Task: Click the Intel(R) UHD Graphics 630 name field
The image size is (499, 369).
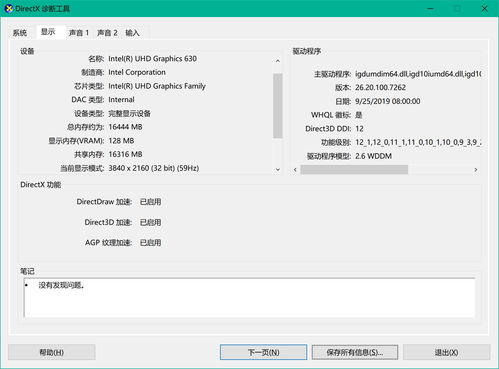Action: click(x=152, y=59)
